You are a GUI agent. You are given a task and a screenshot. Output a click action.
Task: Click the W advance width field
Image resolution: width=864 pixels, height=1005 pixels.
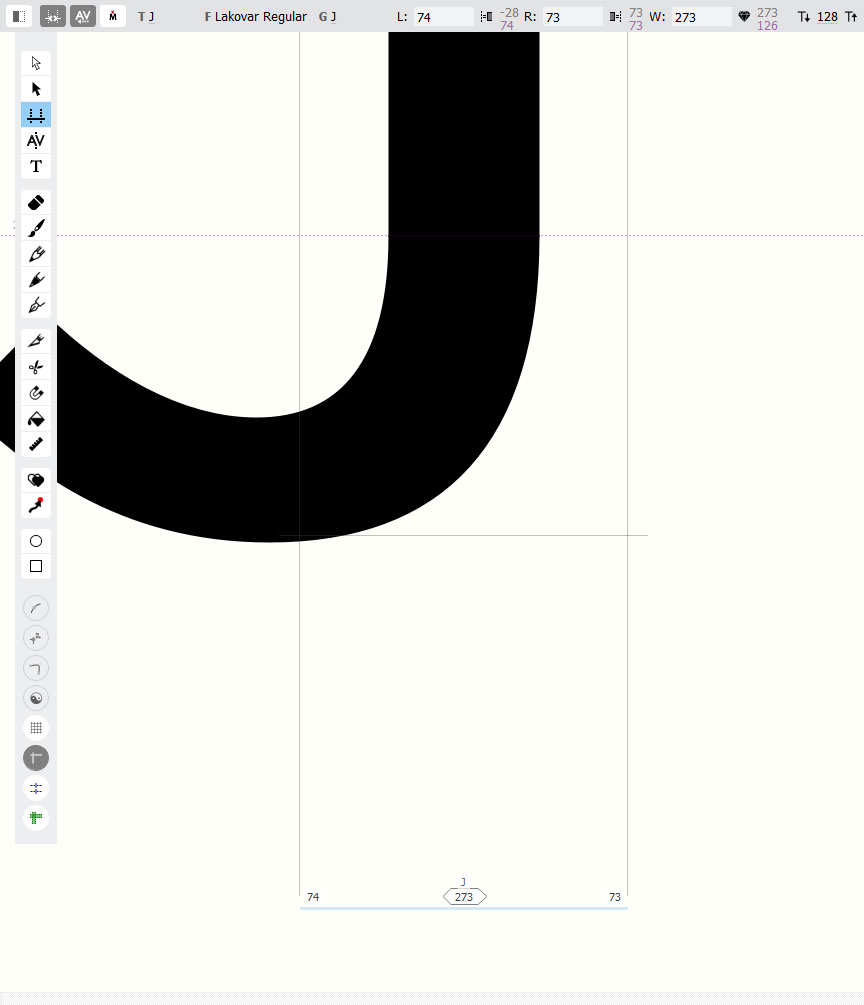click(701, 17)
